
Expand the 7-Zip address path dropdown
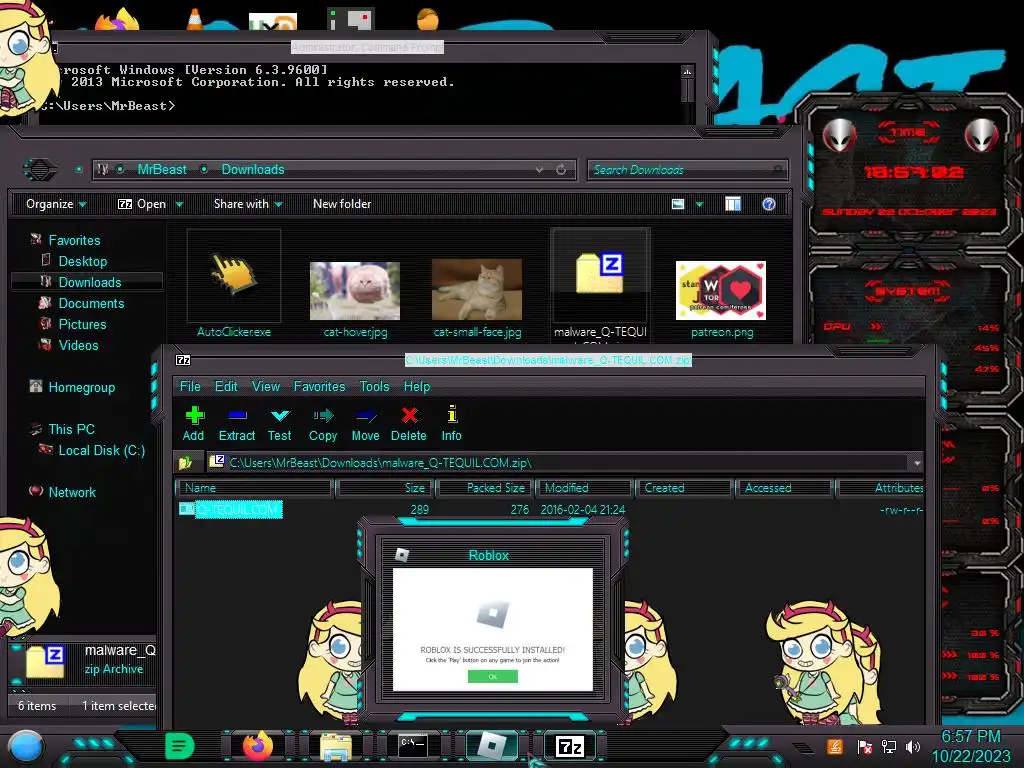(x=917, y=463)
